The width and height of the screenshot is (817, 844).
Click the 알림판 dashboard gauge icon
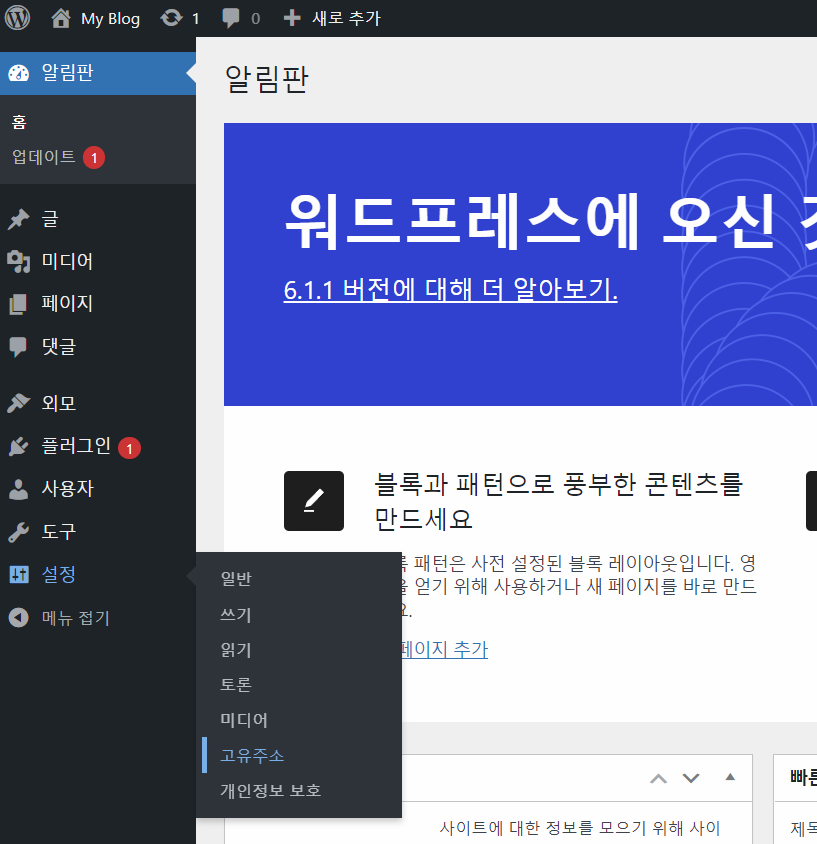coord(19,73)
